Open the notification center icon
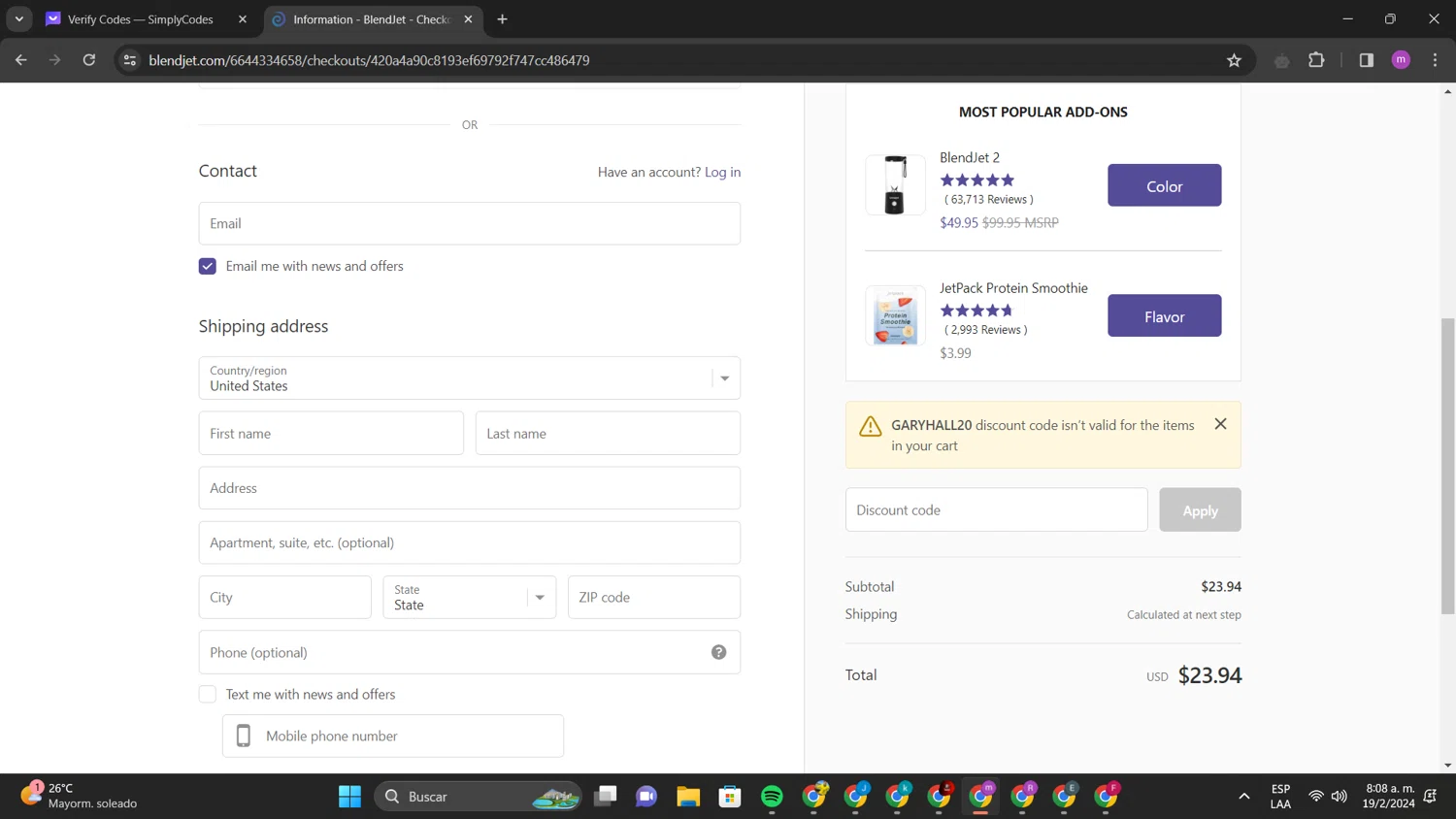This screenshot has height=819, width=1456. click(x=1430, y=797)
